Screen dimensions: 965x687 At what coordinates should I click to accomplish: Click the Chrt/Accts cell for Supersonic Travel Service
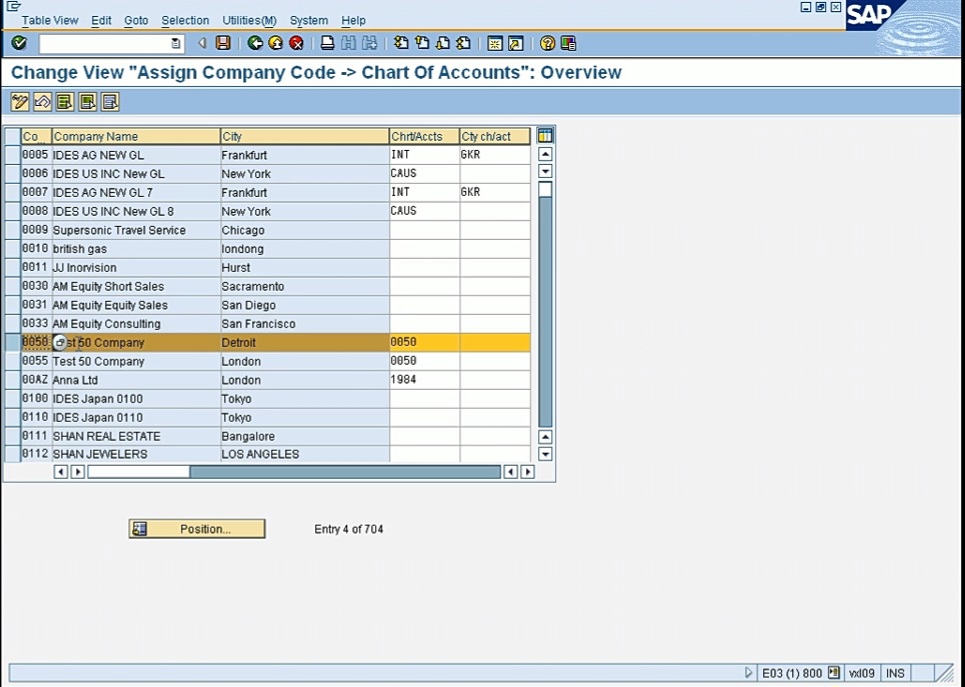pyautogui.click(x=424, y=230)
